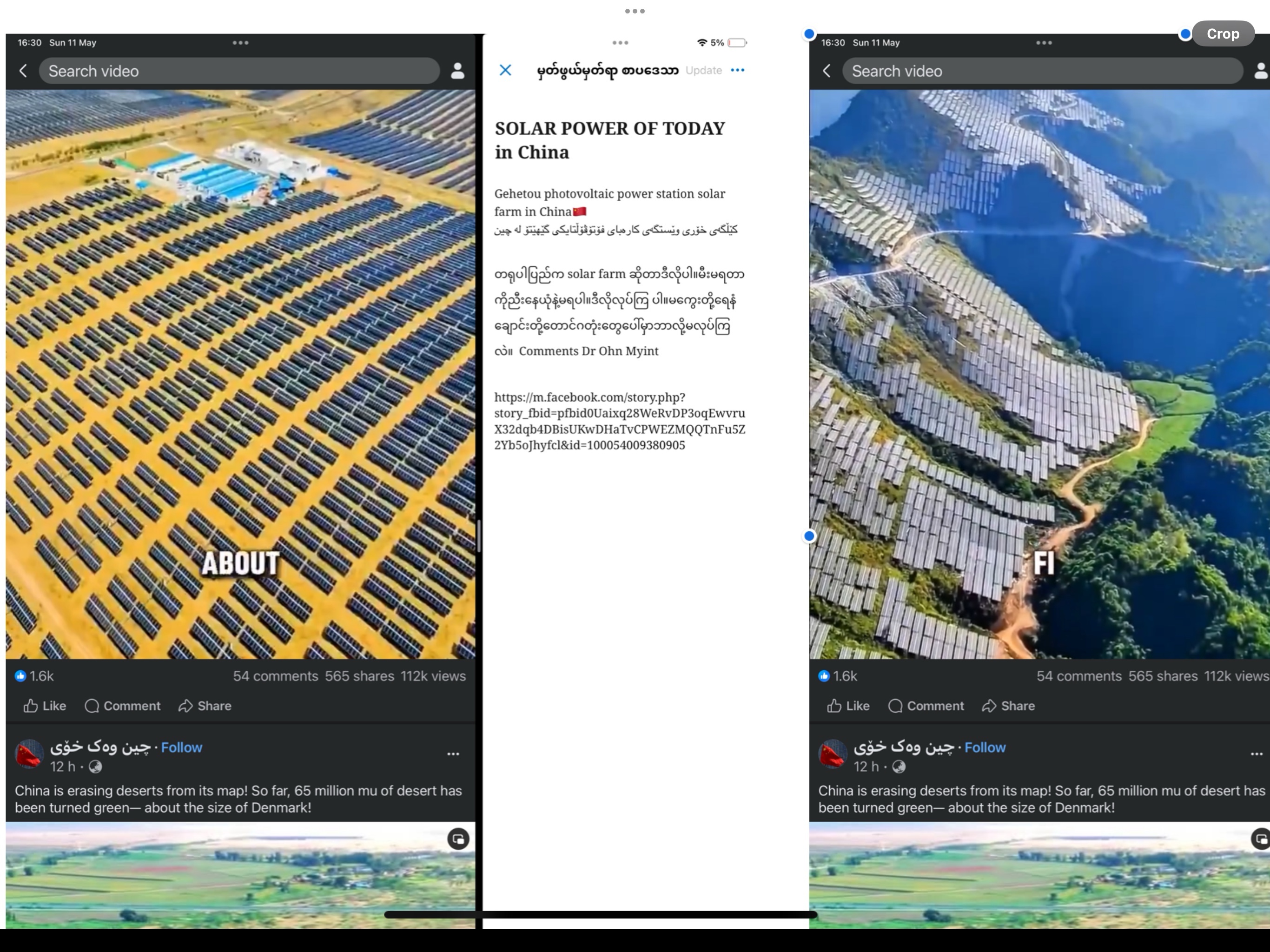Open the note's three-dot options menu

click(737, 70)
